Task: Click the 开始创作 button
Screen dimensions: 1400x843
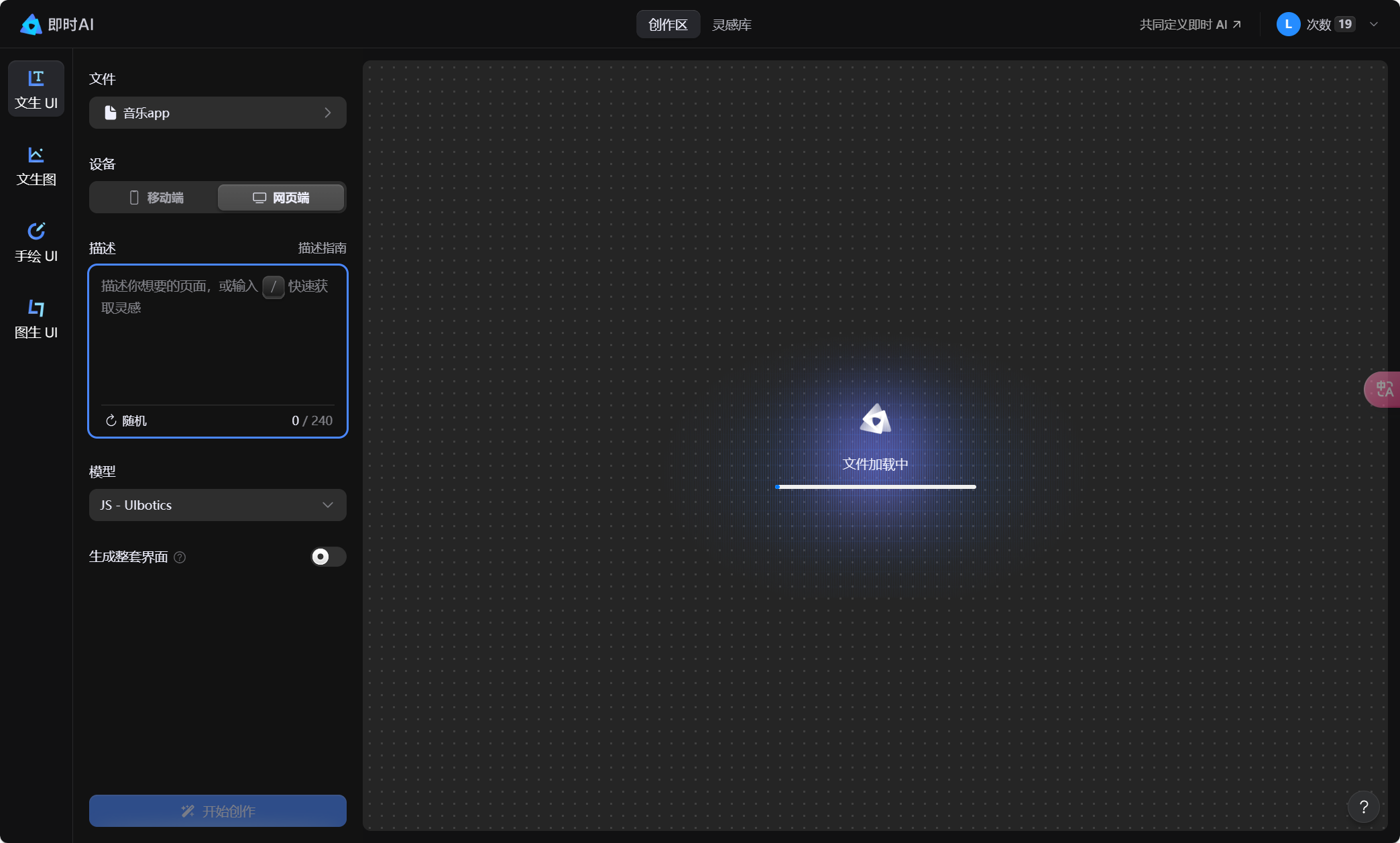Action: point(218,811)
